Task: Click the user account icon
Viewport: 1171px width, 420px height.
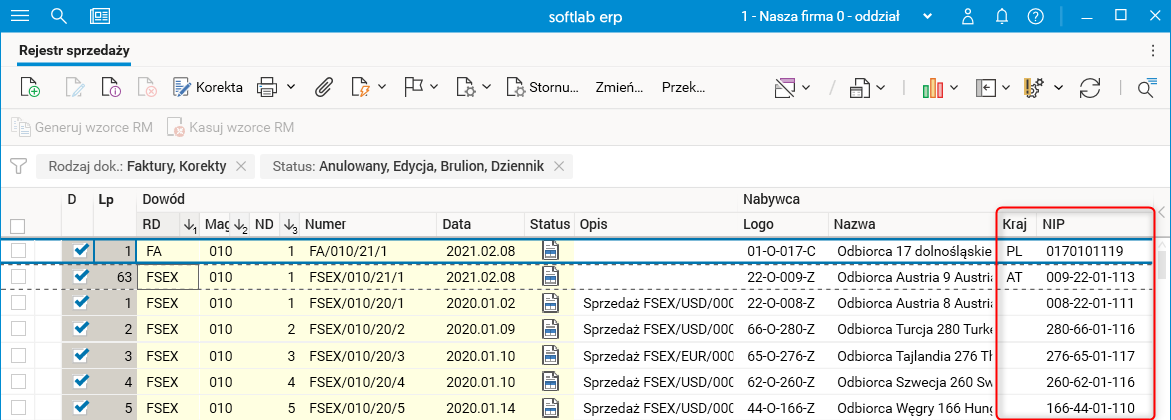Action: click(968, 16)
